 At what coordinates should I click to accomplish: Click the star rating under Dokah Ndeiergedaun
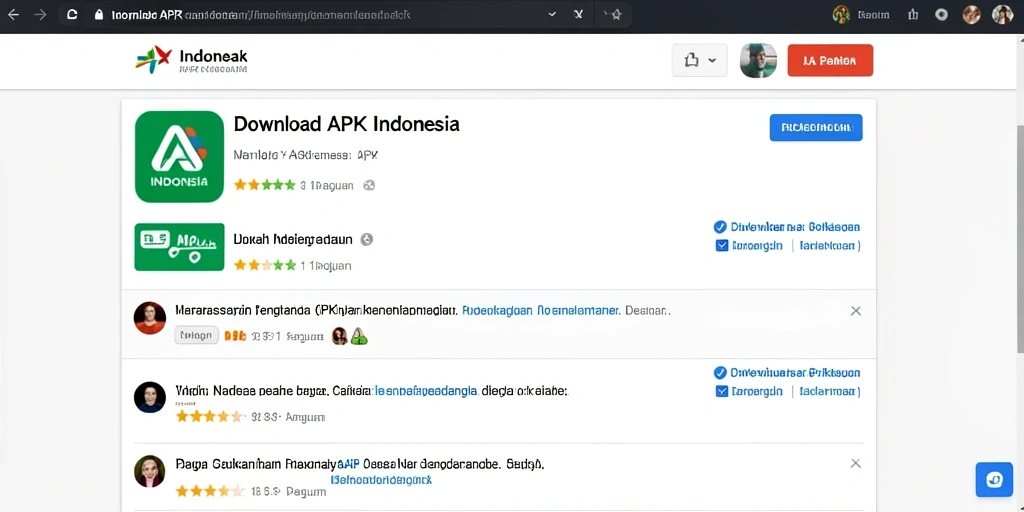[264, 265]
